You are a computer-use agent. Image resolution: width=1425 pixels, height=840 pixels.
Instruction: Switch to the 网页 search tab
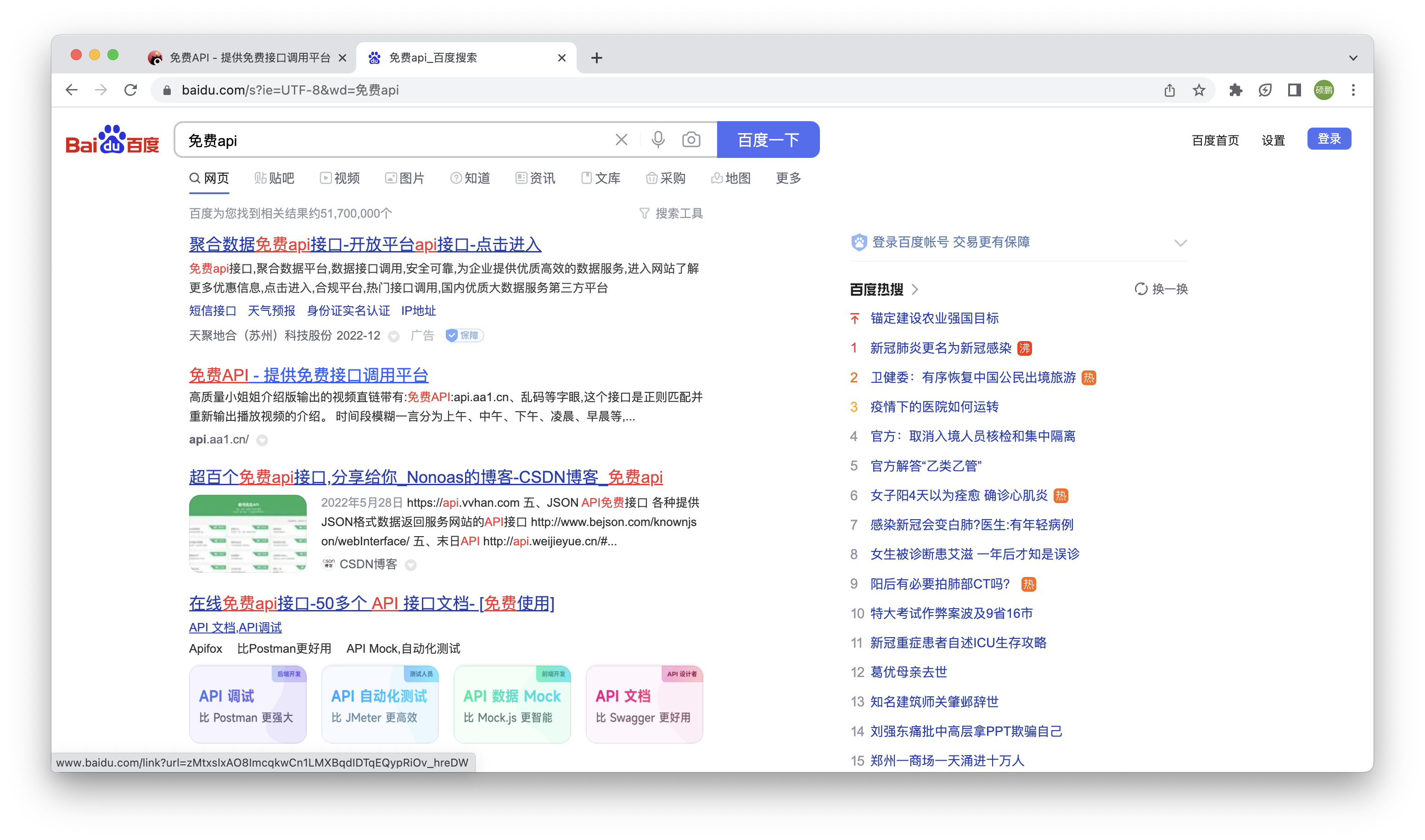pos(209,178)
